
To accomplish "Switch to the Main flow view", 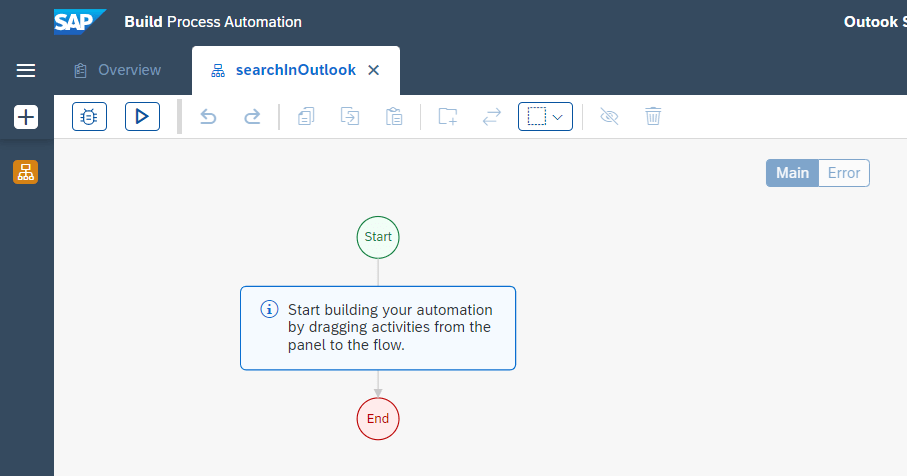I will point(792,173).
